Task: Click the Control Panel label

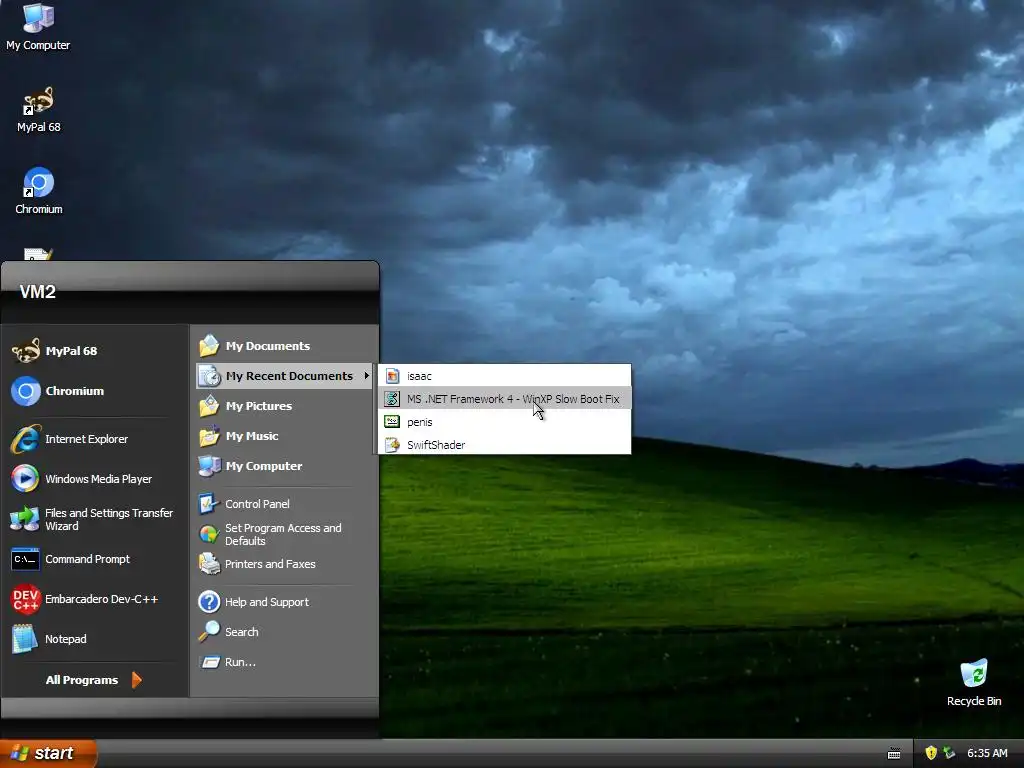Action: [257, 504]
